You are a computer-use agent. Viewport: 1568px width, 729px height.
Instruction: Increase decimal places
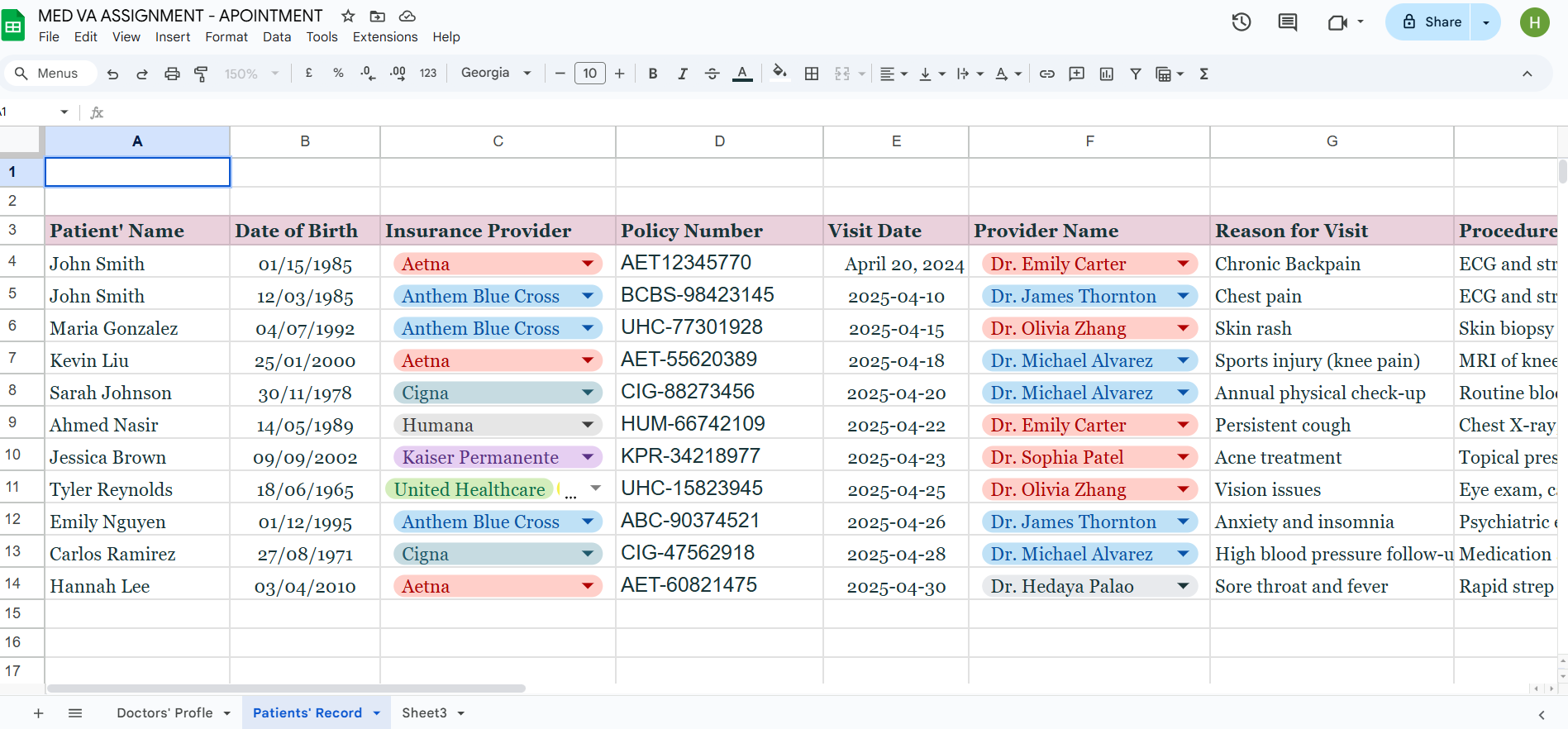pyautogui.click(x=398, y=74)
